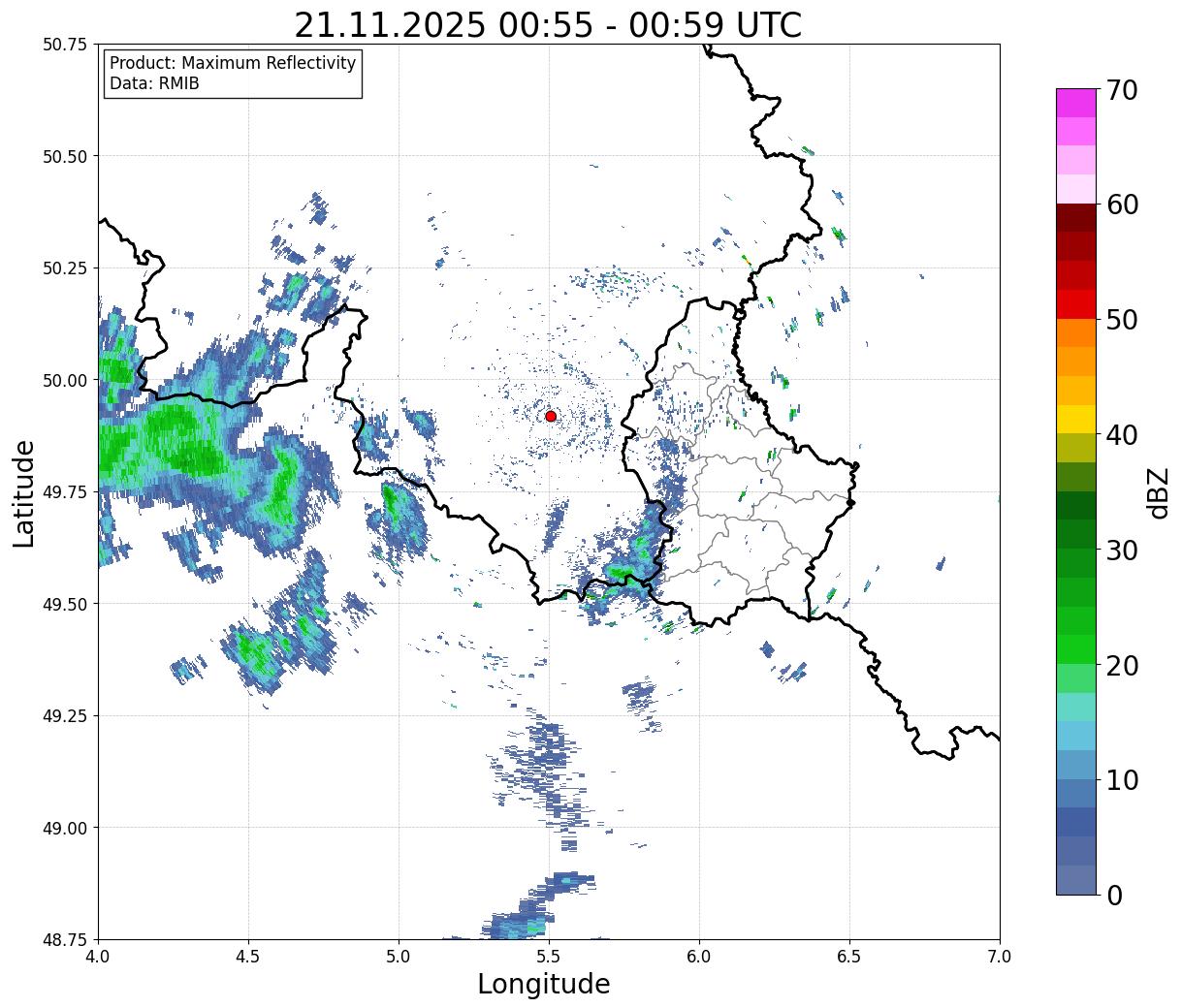Click the 50.75 latitude tick label
Image resolution: width=1182 pixels, height=1008 pixels.
(64, 45)
